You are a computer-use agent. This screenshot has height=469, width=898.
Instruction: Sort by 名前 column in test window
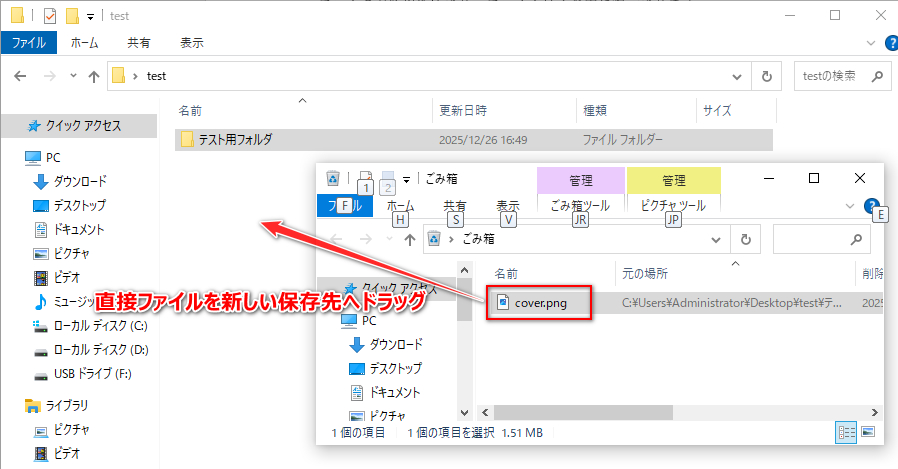click(190, 111)
